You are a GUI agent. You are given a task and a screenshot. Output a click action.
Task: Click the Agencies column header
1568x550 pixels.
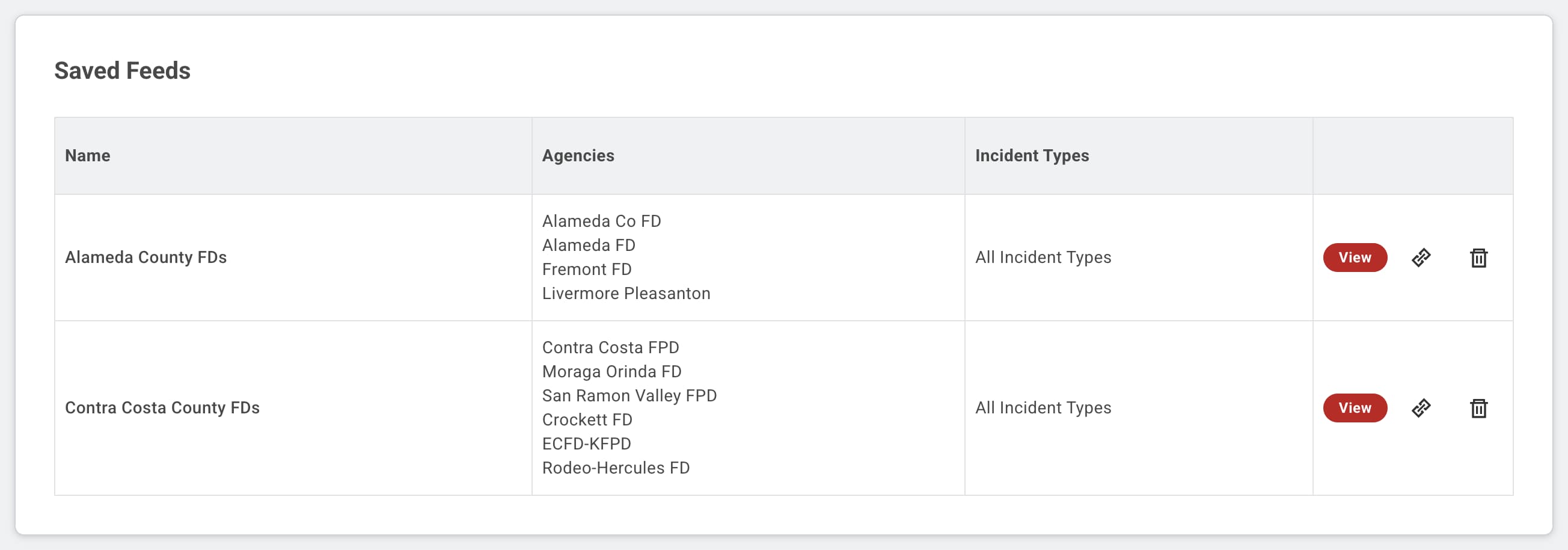pyautogui.click(x=578, y=156)
